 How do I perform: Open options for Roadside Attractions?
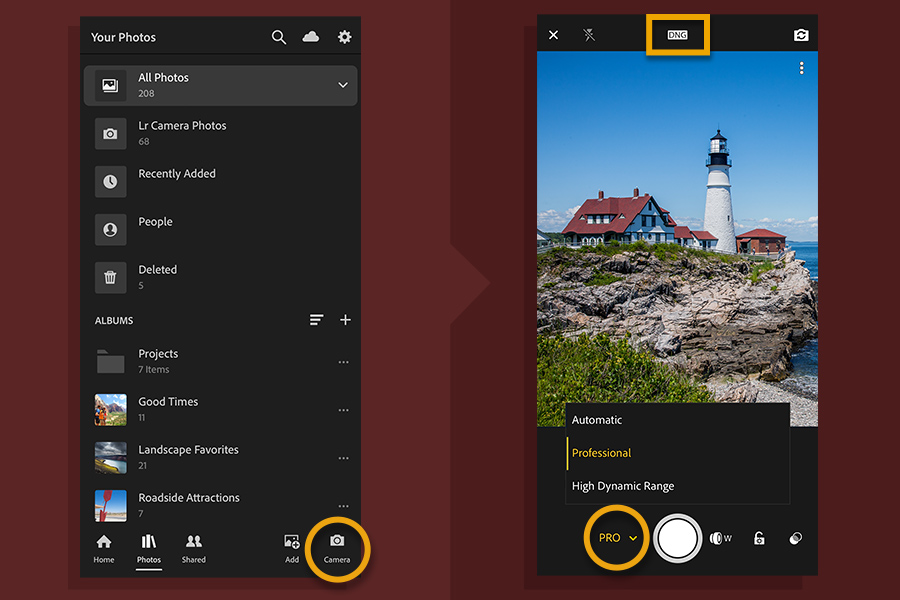[343, 506]
